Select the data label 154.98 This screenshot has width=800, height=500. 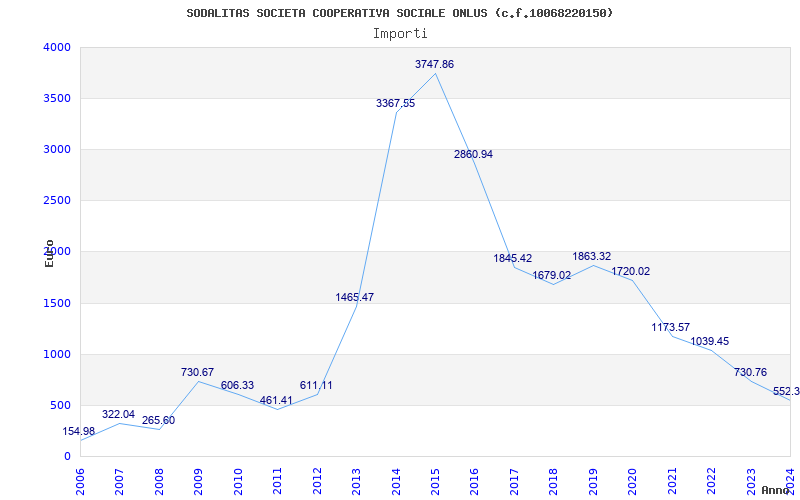(79, 431)
